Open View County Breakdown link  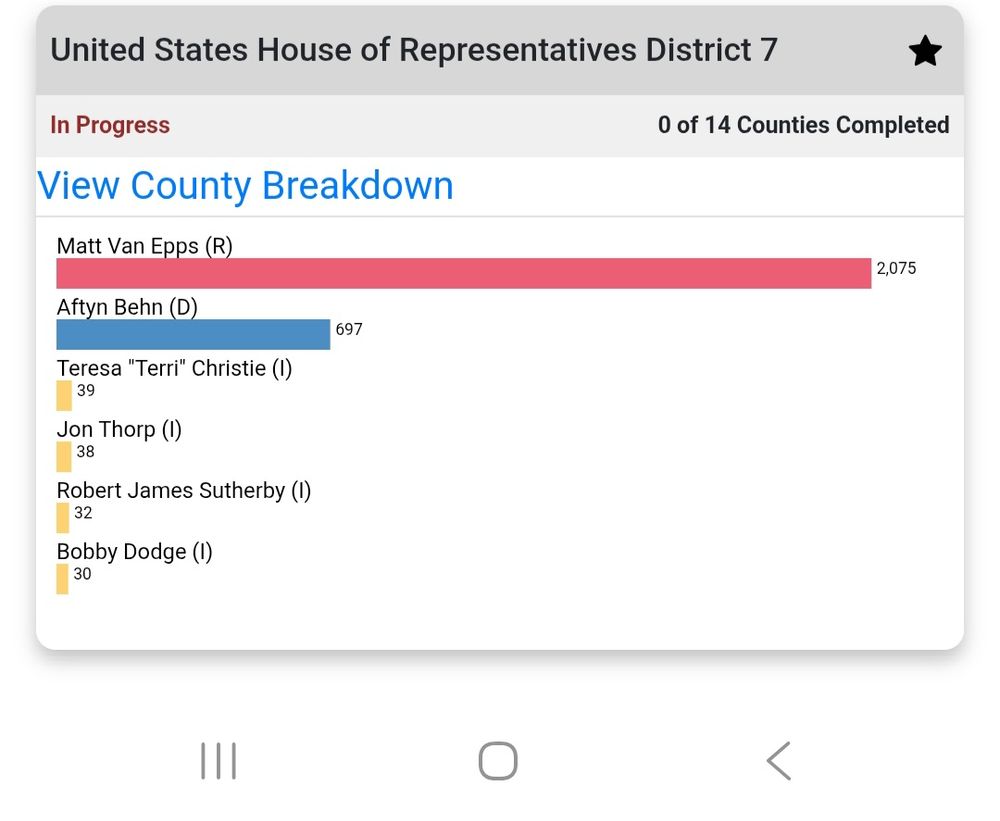coord(246,186)
